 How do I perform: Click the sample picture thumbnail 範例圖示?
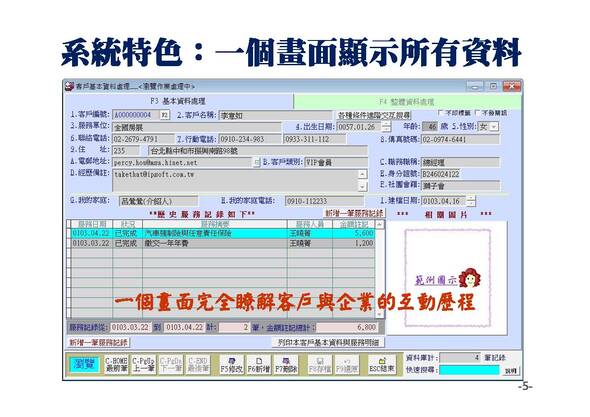click(x=447, y=278)
